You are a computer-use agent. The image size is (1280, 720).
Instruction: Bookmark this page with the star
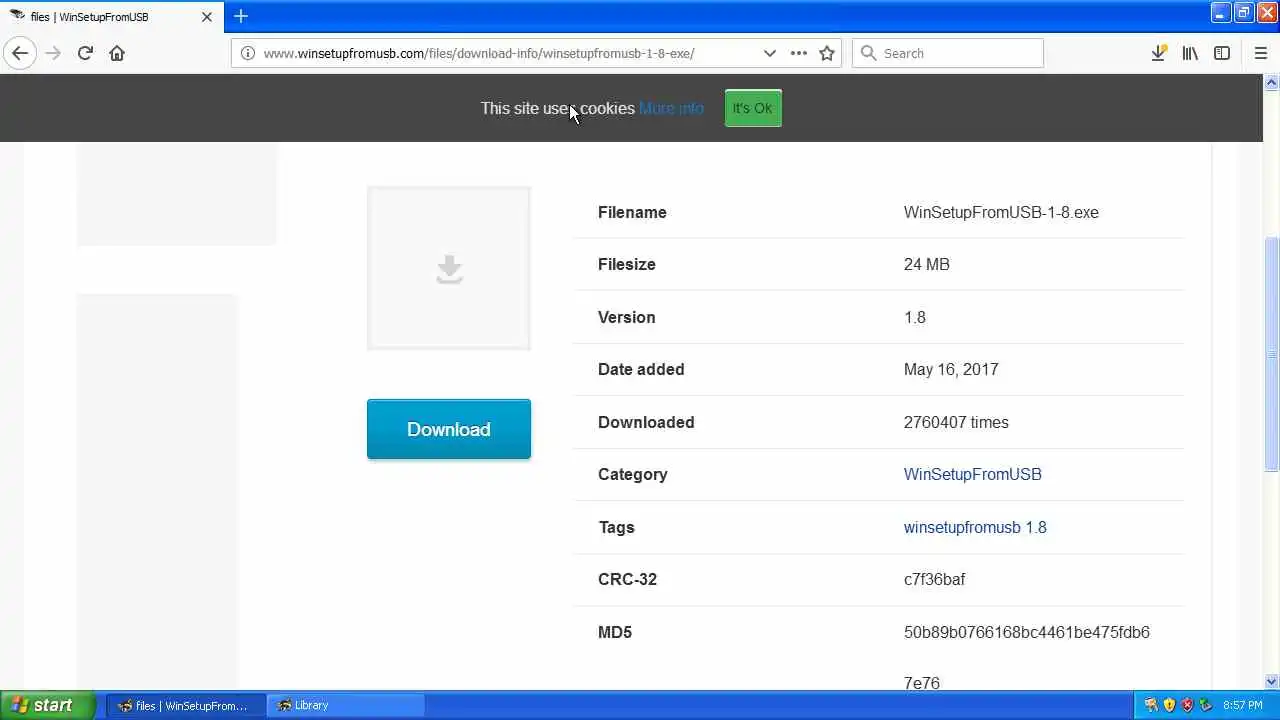point(827,53)
